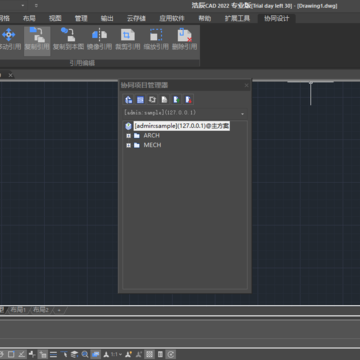Open the 帮助 ribbon tab

click(205, 18)
